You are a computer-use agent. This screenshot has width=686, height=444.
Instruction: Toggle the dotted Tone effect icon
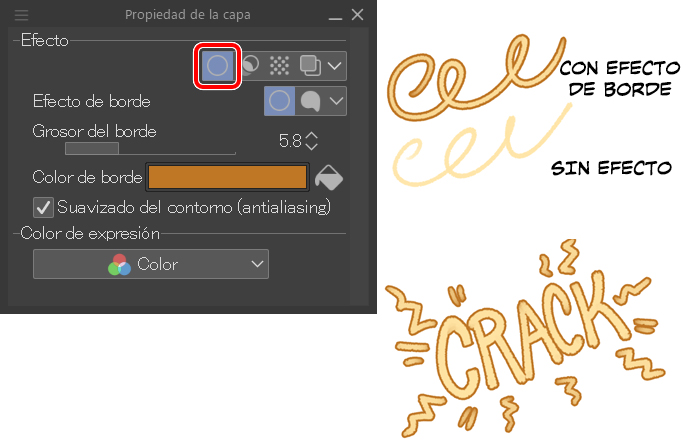[x=279, y=66]
